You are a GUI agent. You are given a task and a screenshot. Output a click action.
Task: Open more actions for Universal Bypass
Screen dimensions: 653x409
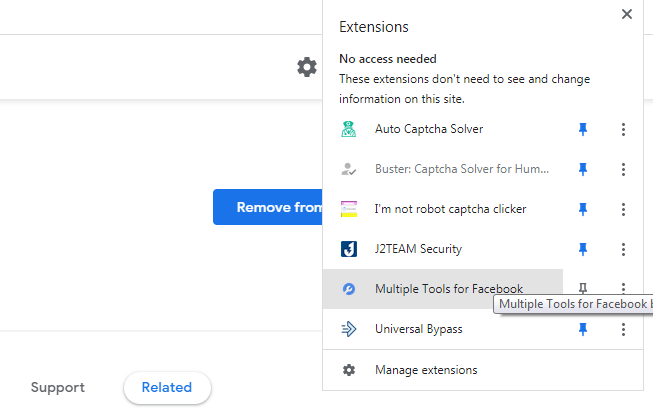(x=623, y=329)
